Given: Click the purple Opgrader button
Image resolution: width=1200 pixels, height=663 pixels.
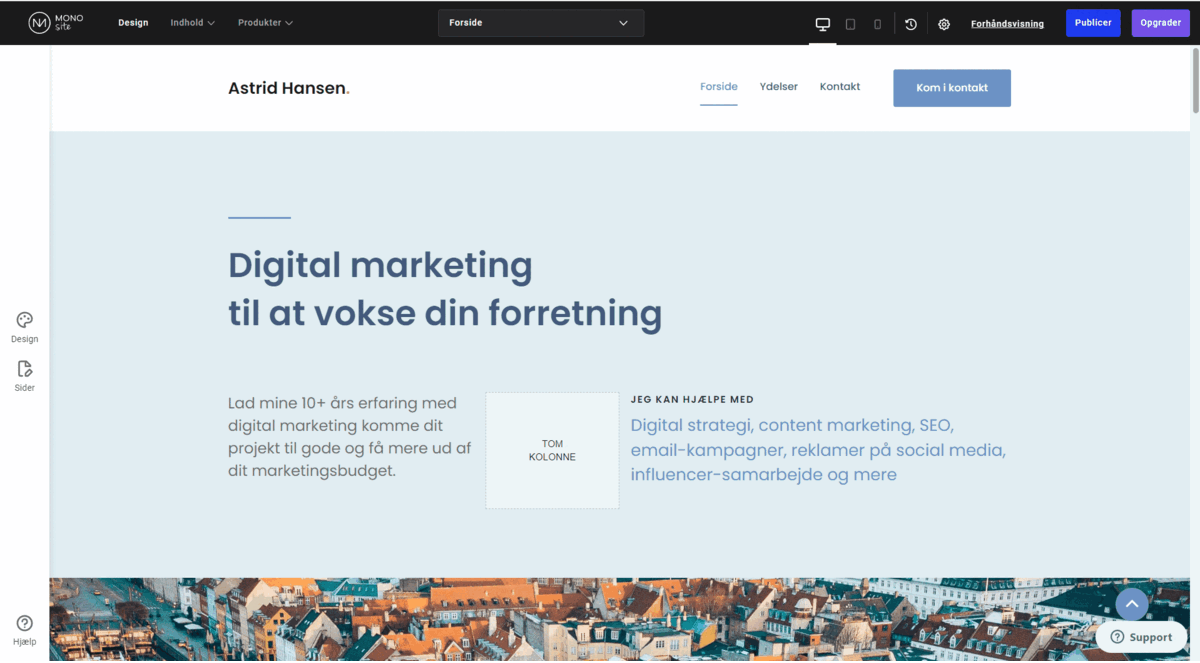Looking at the screenshot, I should (x=1161, y=23).
